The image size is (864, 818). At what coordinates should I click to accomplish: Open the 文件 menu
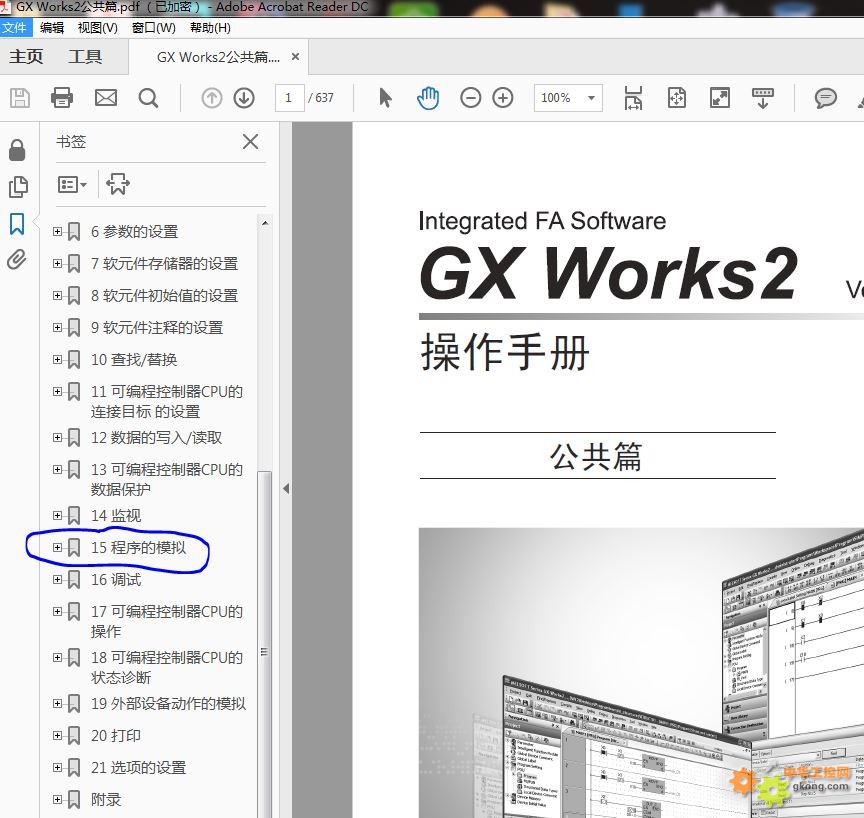pyautogui.click(x=14, y=28)
